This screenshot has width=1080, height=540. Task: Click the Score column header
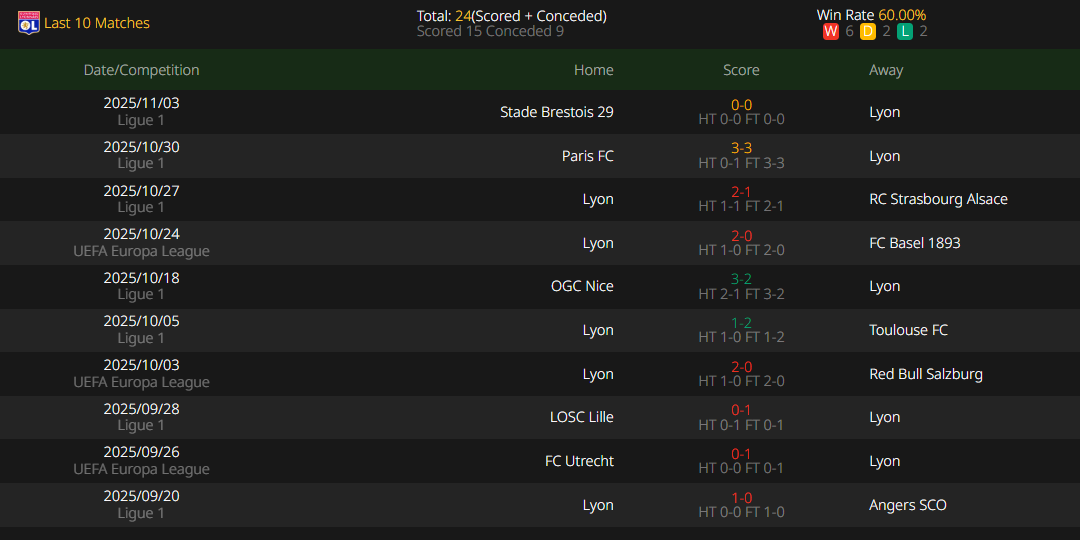[x=741, y=70]
